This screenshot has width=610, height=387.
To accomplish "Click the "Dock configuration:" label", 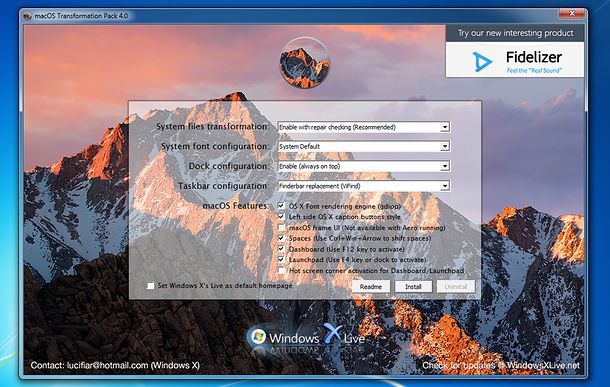I will tap(229, 166).
